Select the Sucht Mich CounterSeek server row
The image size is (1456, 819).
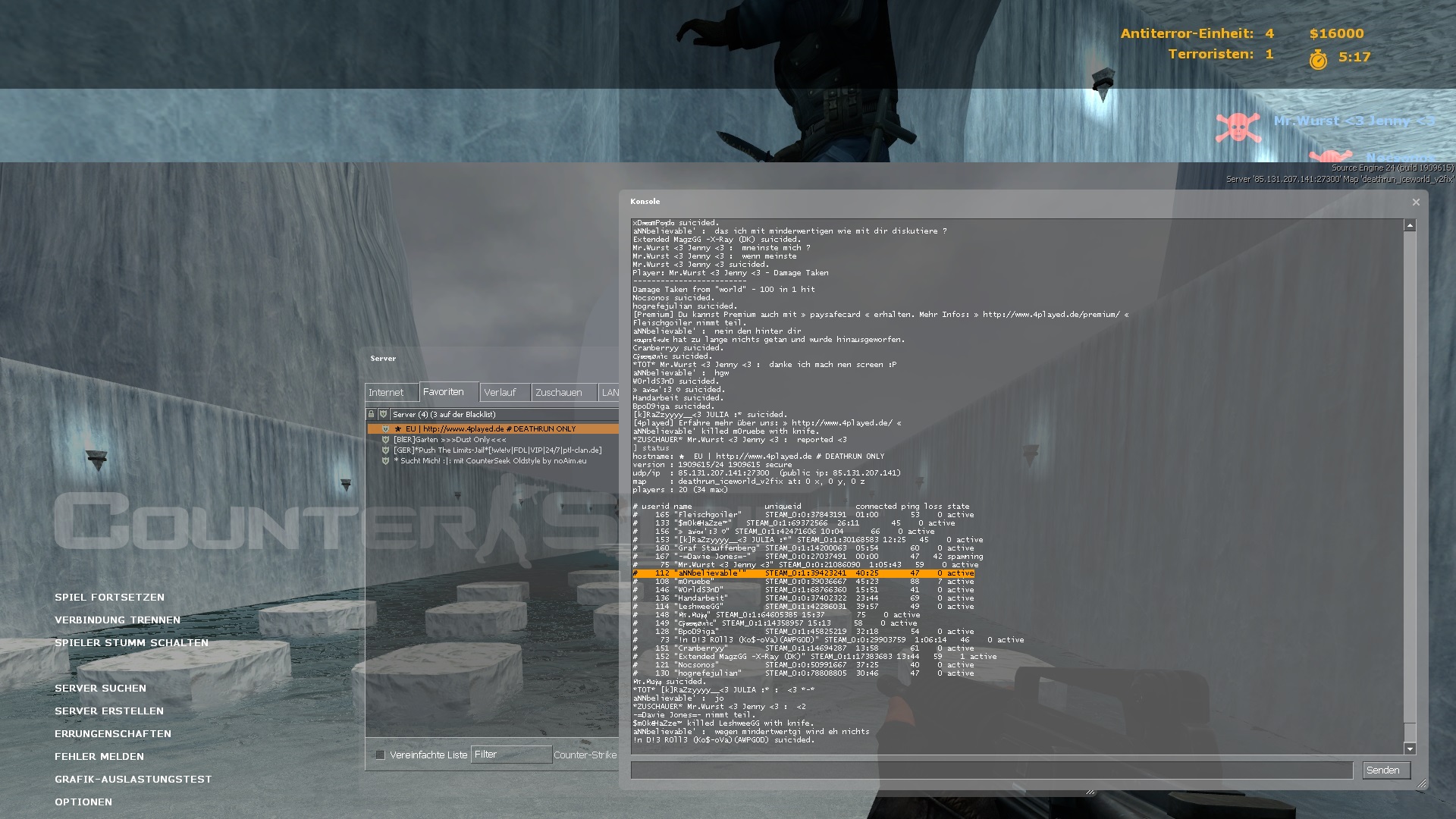tap(493, 461)
